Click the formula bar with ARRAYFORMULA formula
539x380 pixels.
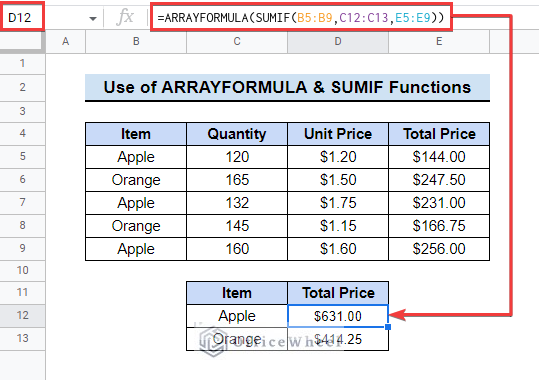(x=301, y=17)
